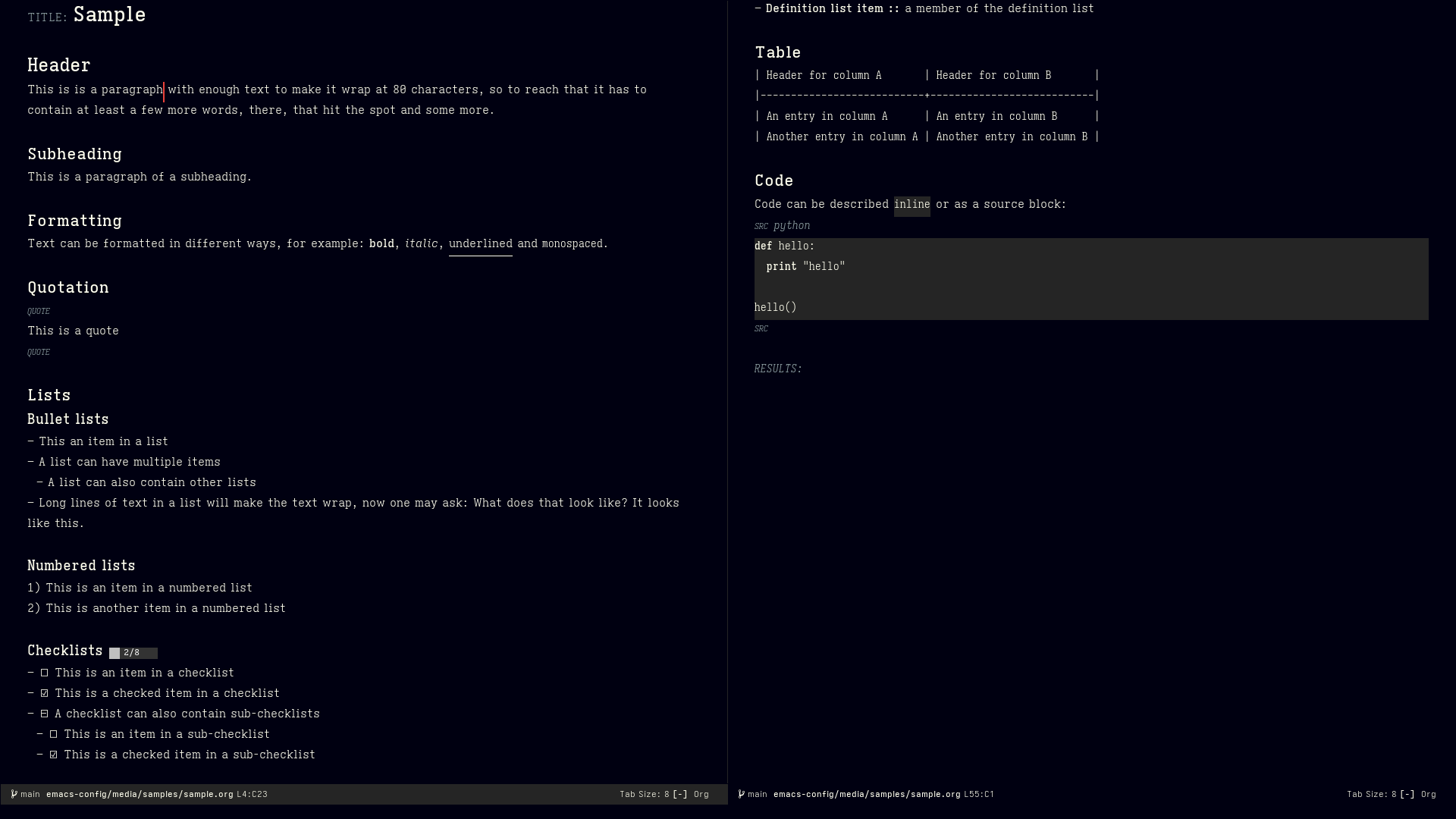Toggle unchecked box 'This is an item in a checklist'
Screen dimensions: 1456x819
click(x=45, y=673)
